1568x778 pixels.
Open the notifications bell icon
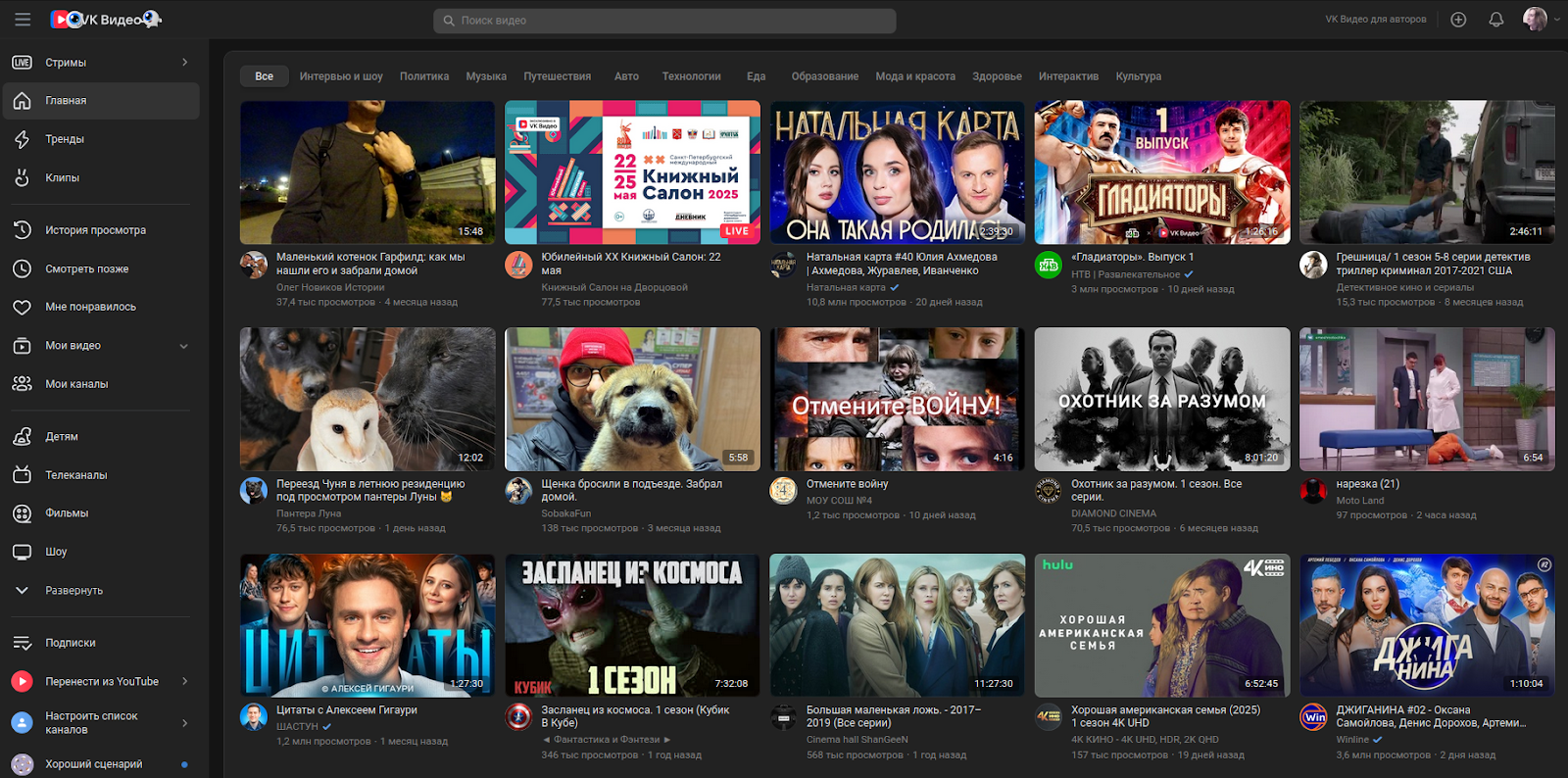point(1495,20)
